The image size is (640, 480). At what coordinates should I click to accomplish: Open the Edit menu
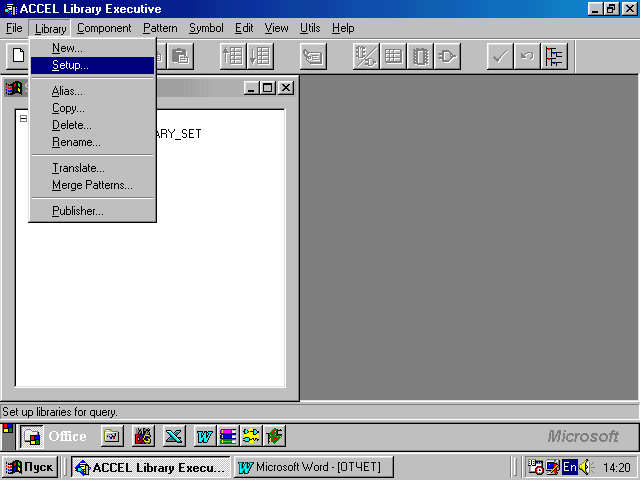[x=244, y=28]
